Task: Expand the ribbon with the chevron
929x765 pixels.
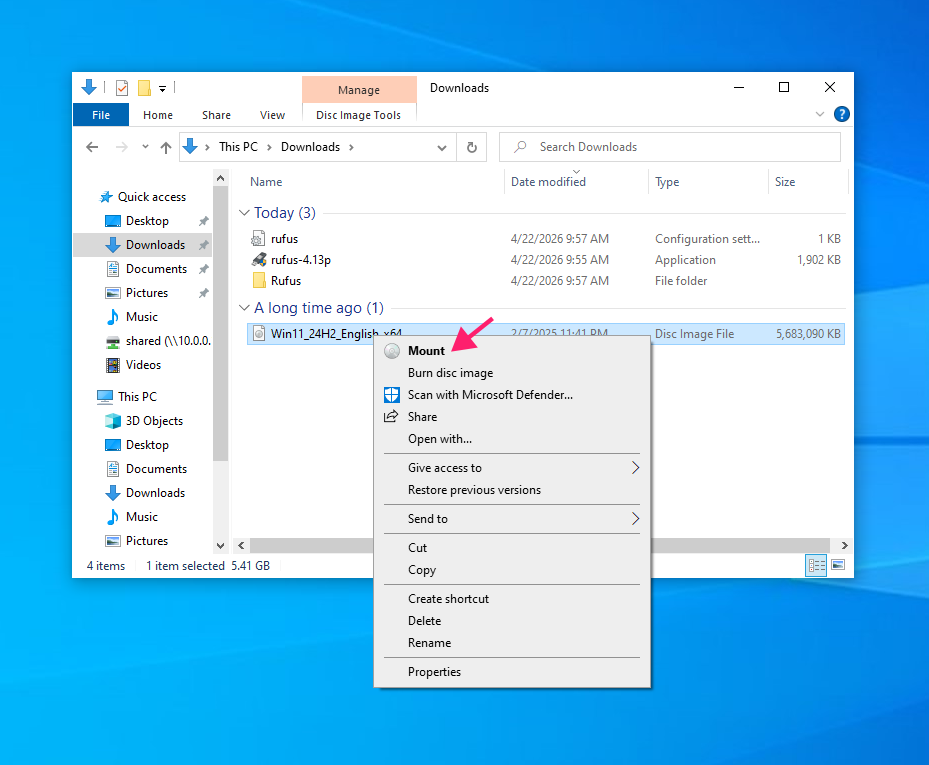Action: coord(820,114)
